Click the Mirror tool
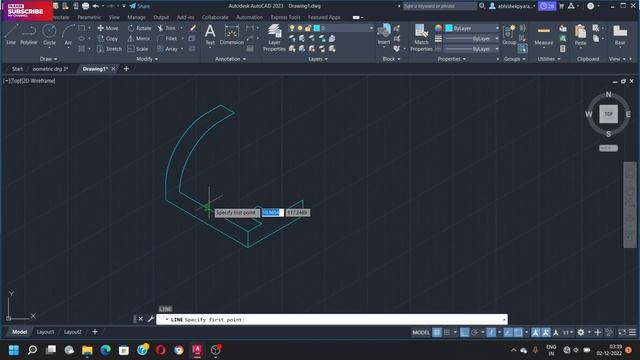The height and width of the screenshot is (360, 640). click(139, 38)
